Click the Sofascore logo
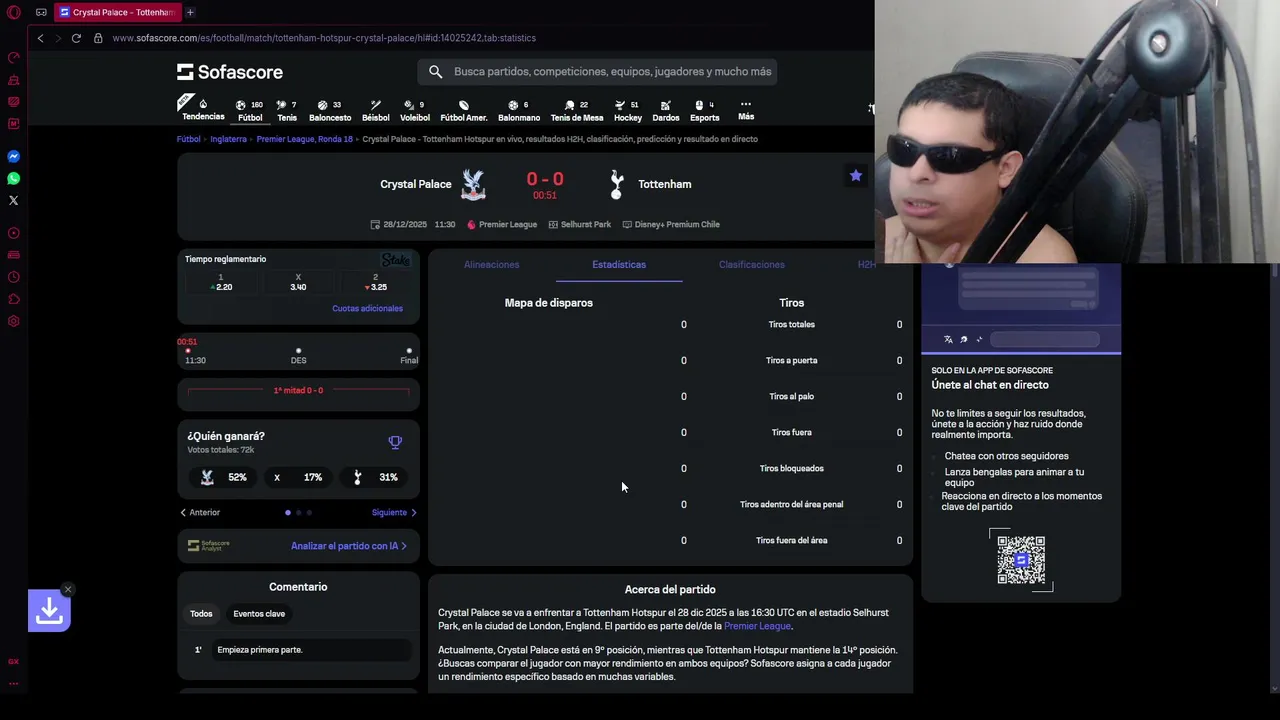The image size is (1280, 720). coord(230,72)
